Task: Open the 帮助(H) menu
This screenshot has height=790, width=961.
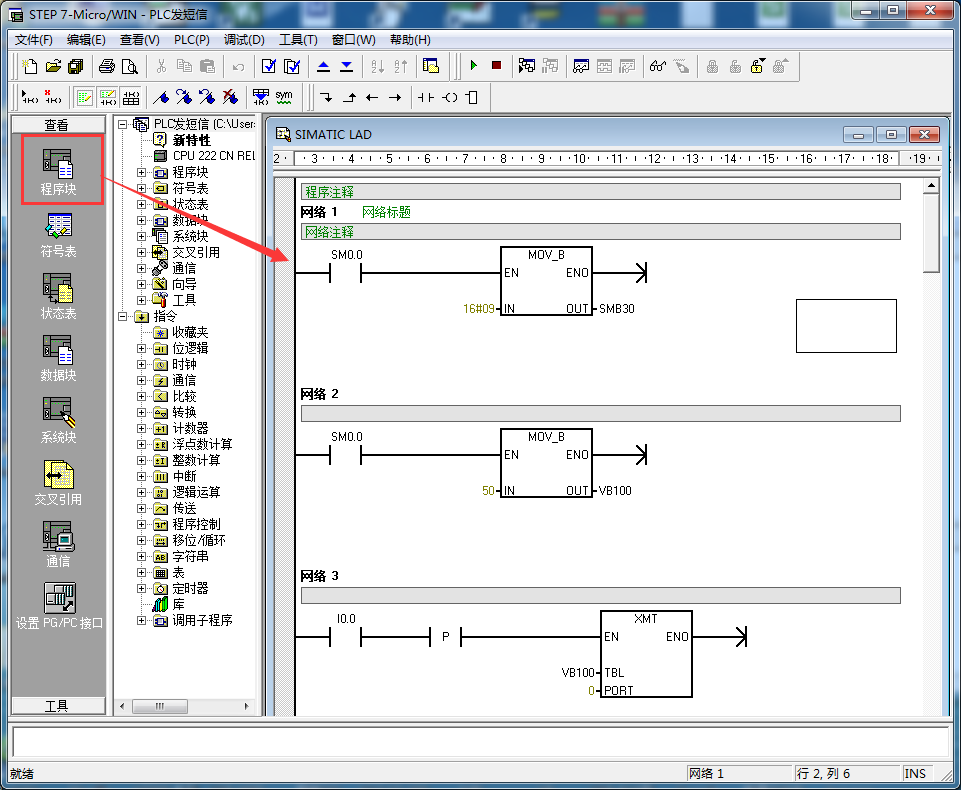Action: tap(411, 40)
